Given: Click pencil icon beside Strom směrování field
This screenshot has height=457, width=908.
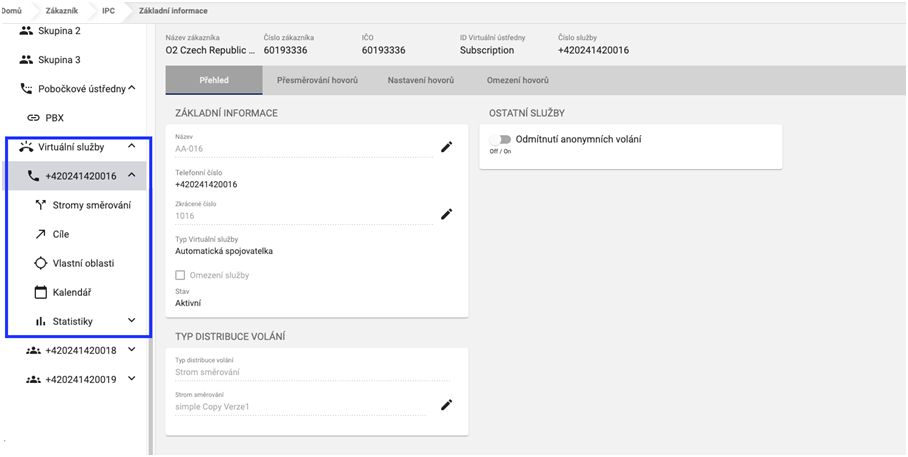Looking at the screenshot, I should [447, 404].
